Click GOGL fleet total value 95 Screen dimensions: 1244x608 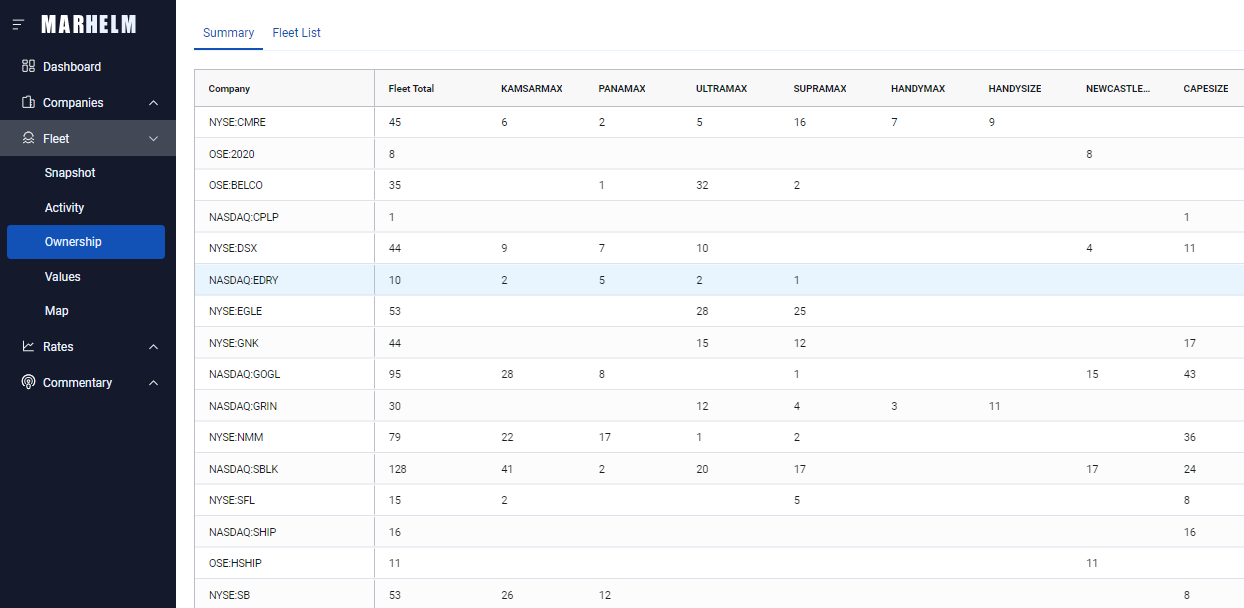point(395,374)
